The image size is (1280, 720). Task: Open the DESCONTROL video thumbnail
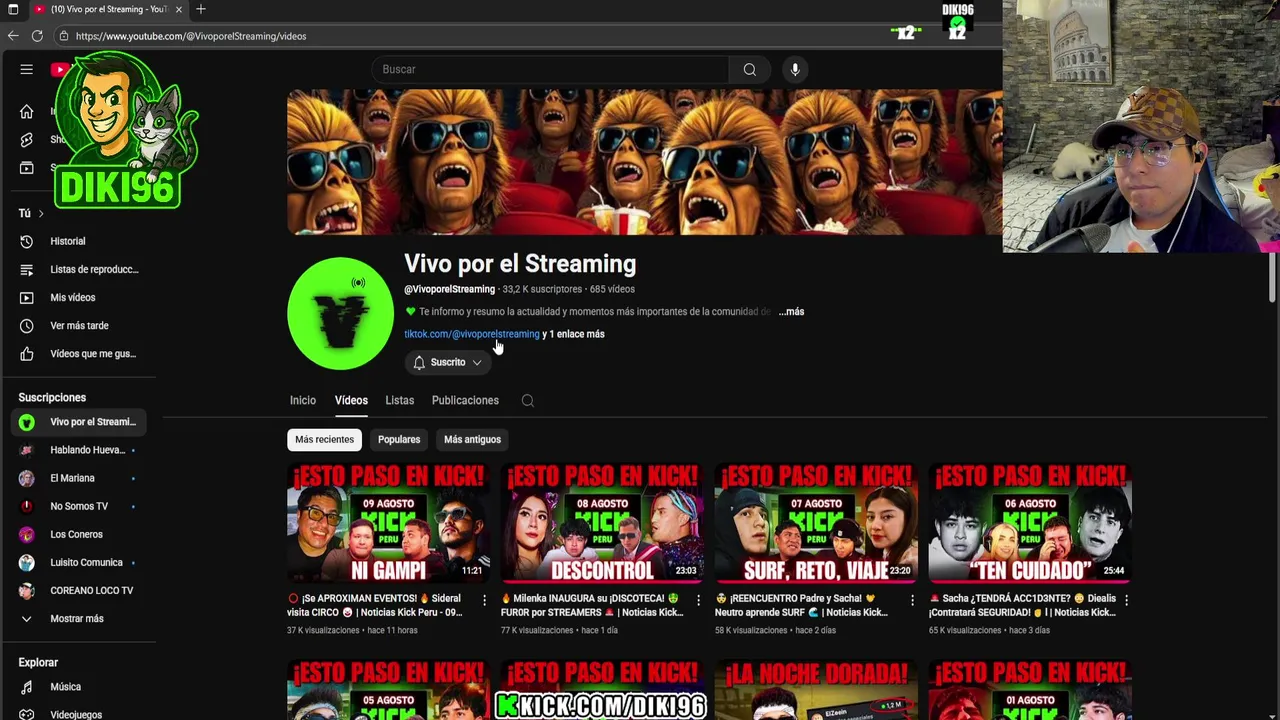click(x=602, y=523)
